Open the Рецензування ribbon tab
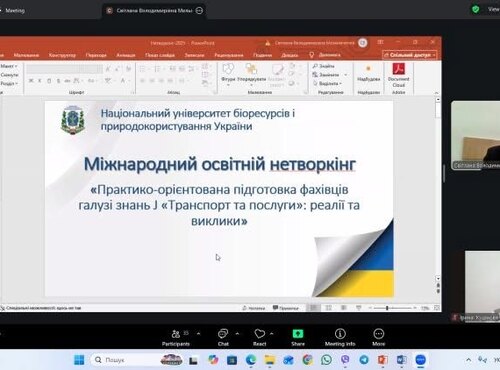Viewport: 500px width, 370px height. (x=229, y=55)
